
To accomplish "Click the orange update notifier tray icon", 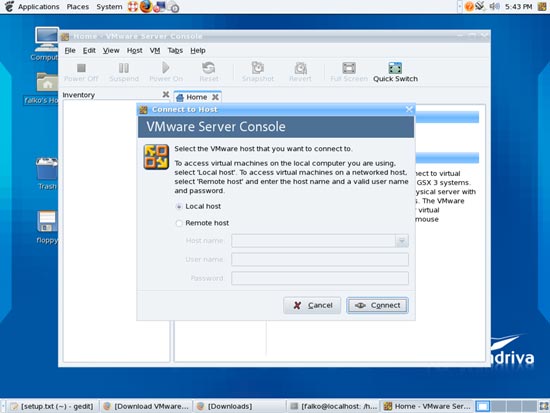I will click(469, 6).
